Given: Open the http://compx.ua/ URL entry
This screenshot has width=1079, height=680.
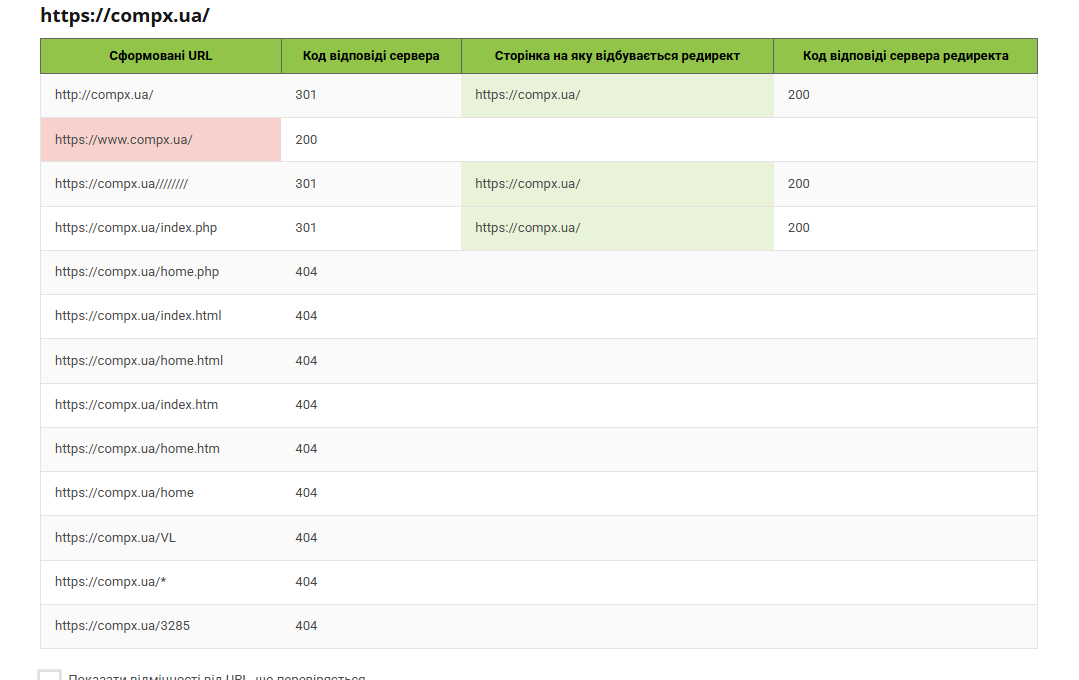Looking at the screenshot, I should [x=104, y=95].
